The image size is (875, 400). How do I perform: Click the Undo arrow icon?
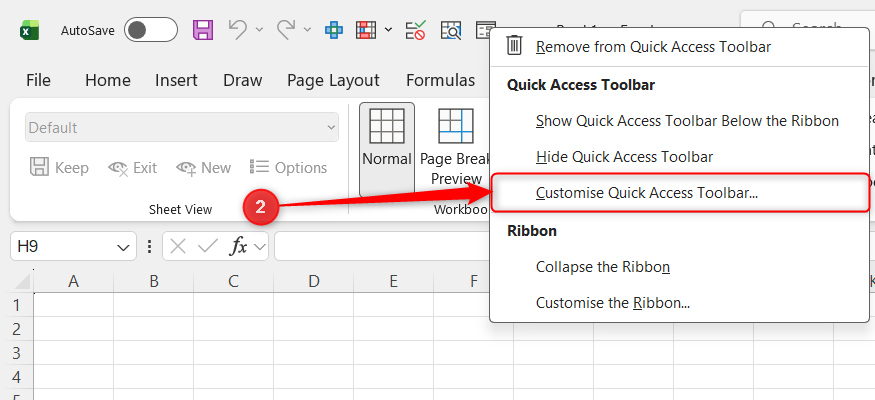tap(238, 29)
